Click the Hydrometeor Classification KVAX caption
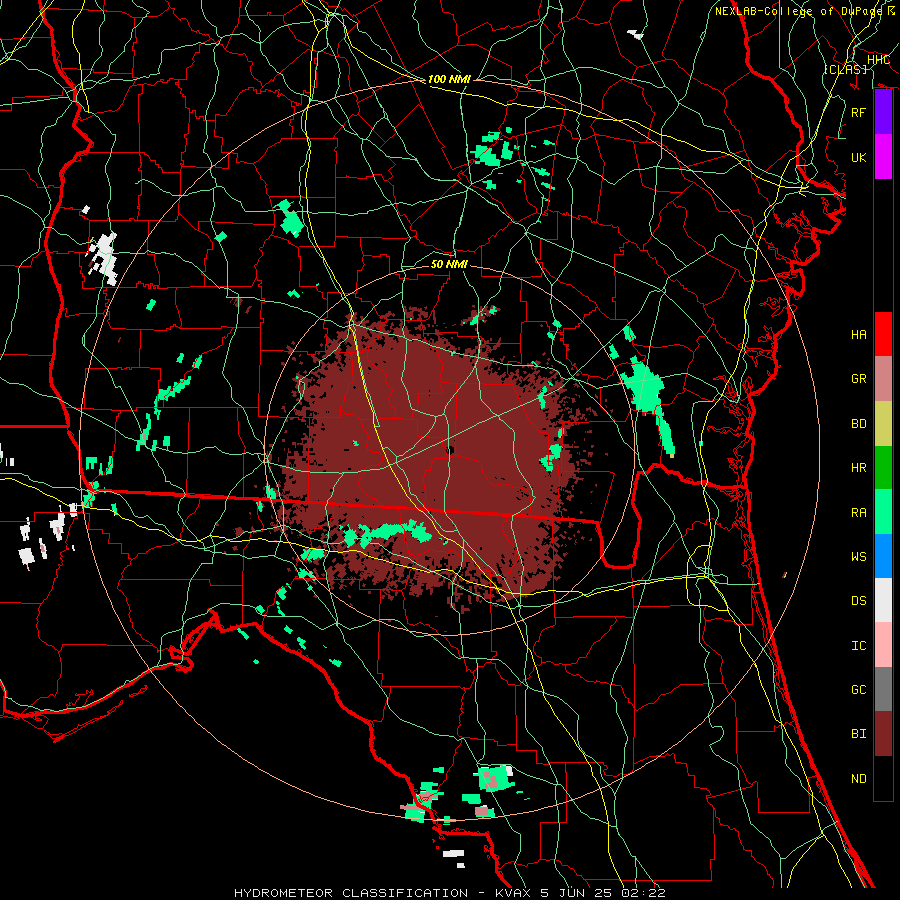This screenshot has height=900, width=900. point(449,893)
